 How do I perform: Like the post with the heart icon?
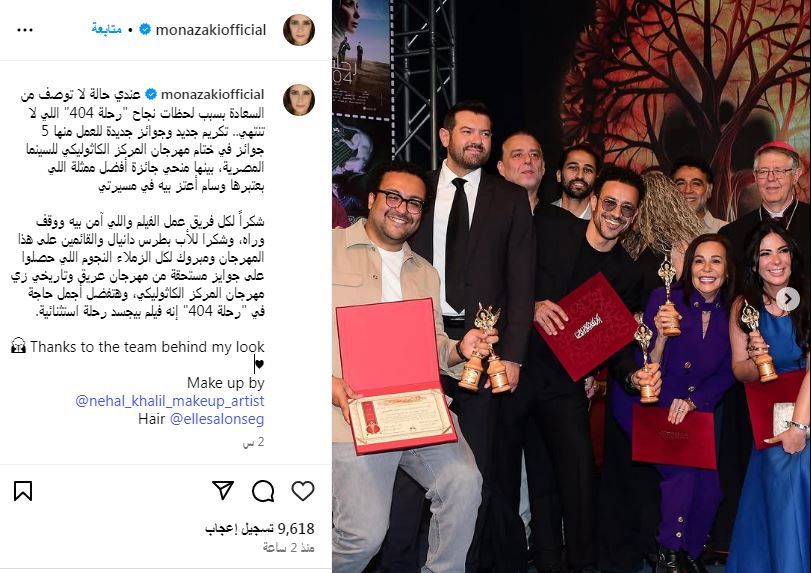tap(303, 491)
